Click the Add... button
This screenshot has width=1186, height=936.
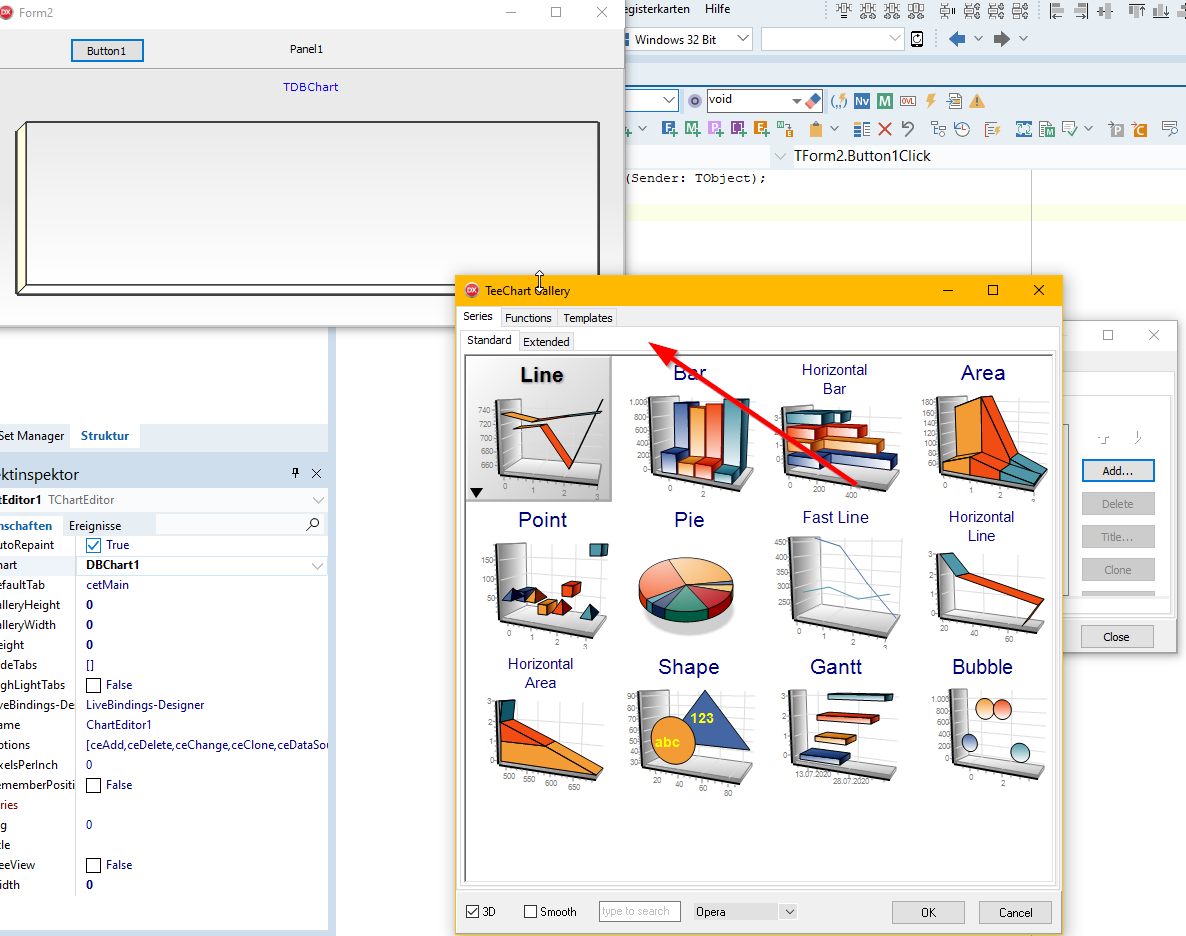coord(1118,471)
